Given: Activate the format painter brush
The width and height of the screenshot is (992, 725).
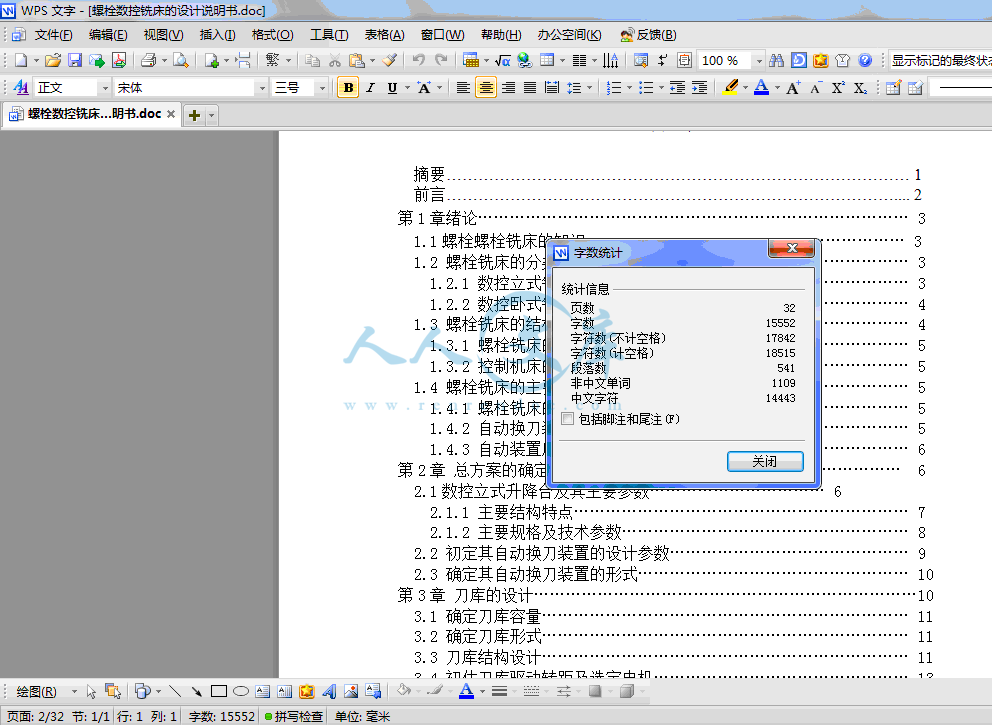Looking at the screenshot, I should pyautogui.click(x=390, y=60).
